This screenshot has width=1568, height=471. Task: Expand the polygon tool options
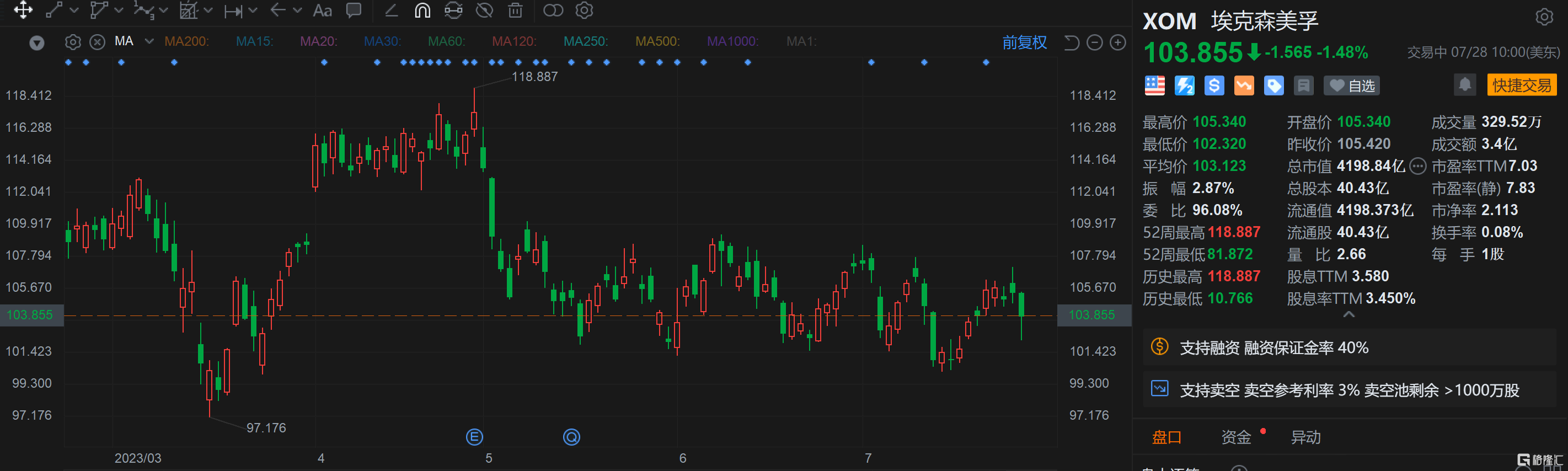[119, 10]
